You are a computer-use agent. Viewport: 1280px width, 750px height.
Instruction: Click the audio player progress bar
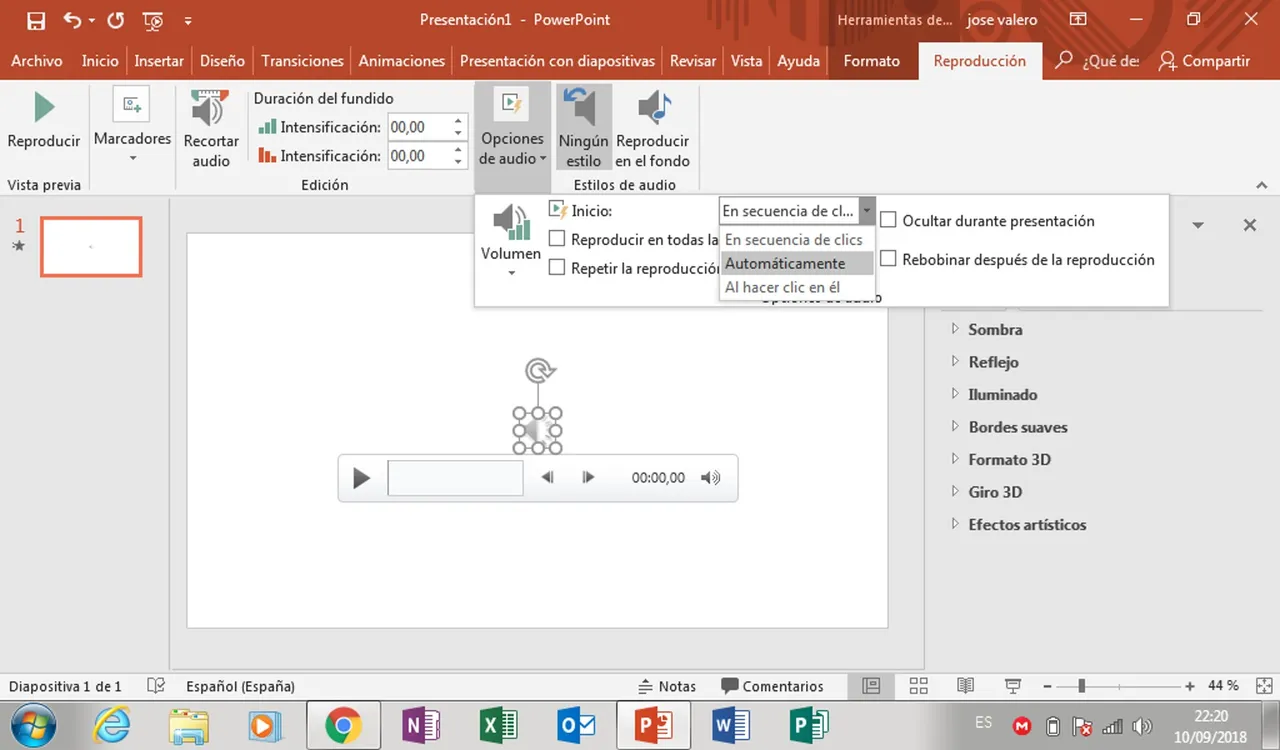pos(455,478)
